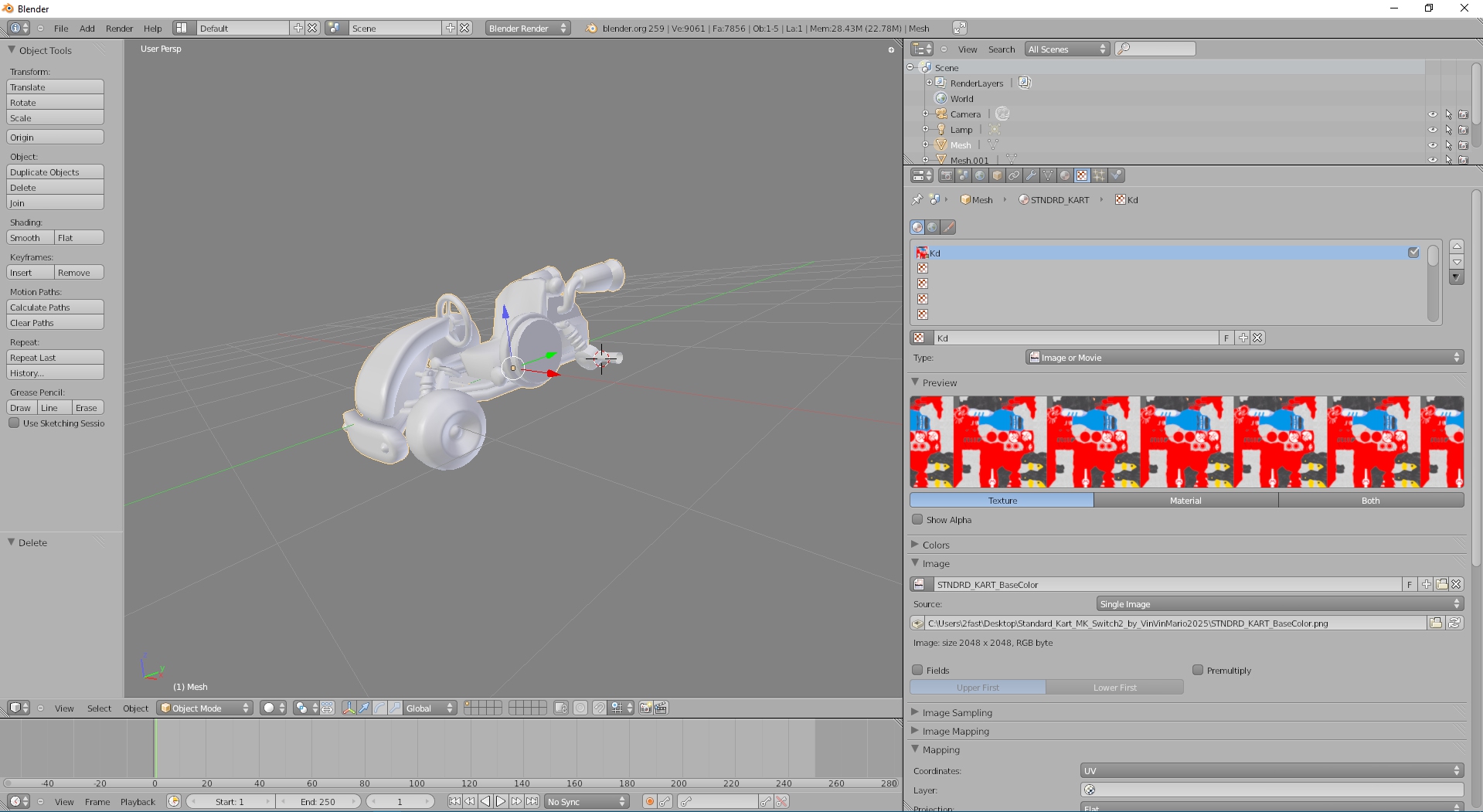Click the Duplicate Objects button
Viewport: 1483px width, 812px height.
[x=55, y=172]
